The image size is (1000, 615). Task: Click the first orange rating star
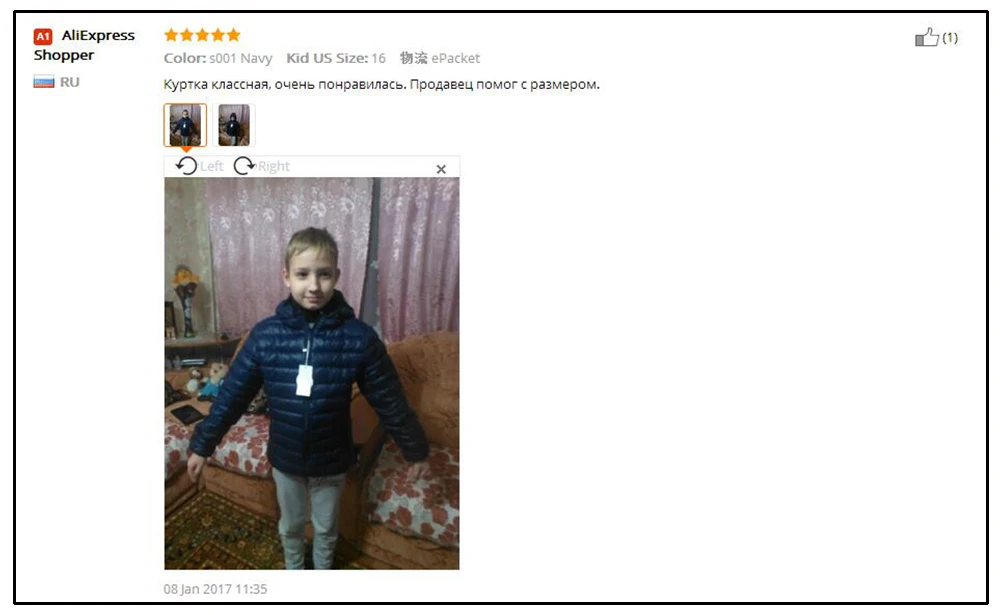(x=171, y=34)
